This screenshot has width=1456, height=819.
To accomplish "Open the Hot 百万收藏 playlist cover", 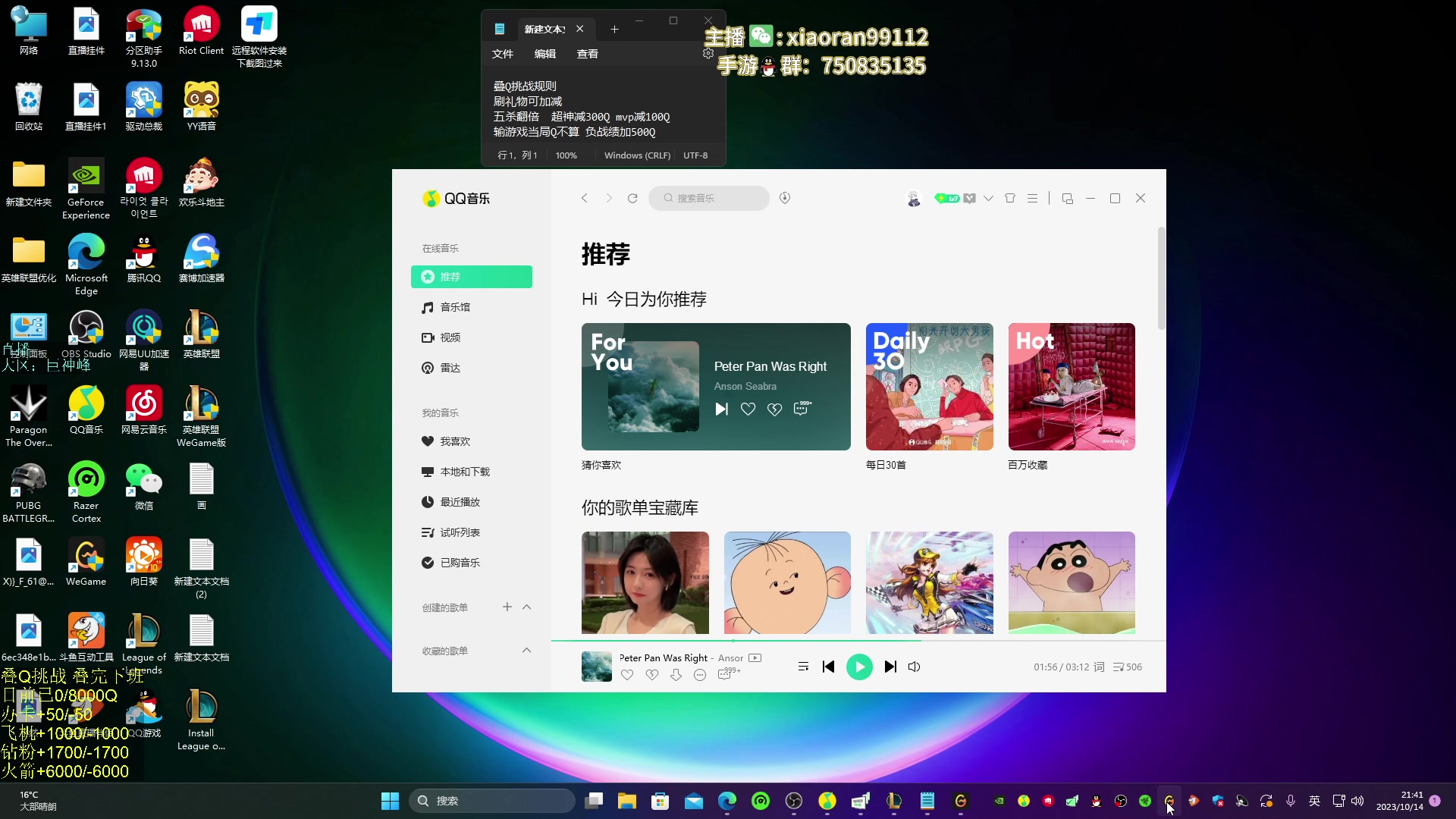I will 1072,387.
